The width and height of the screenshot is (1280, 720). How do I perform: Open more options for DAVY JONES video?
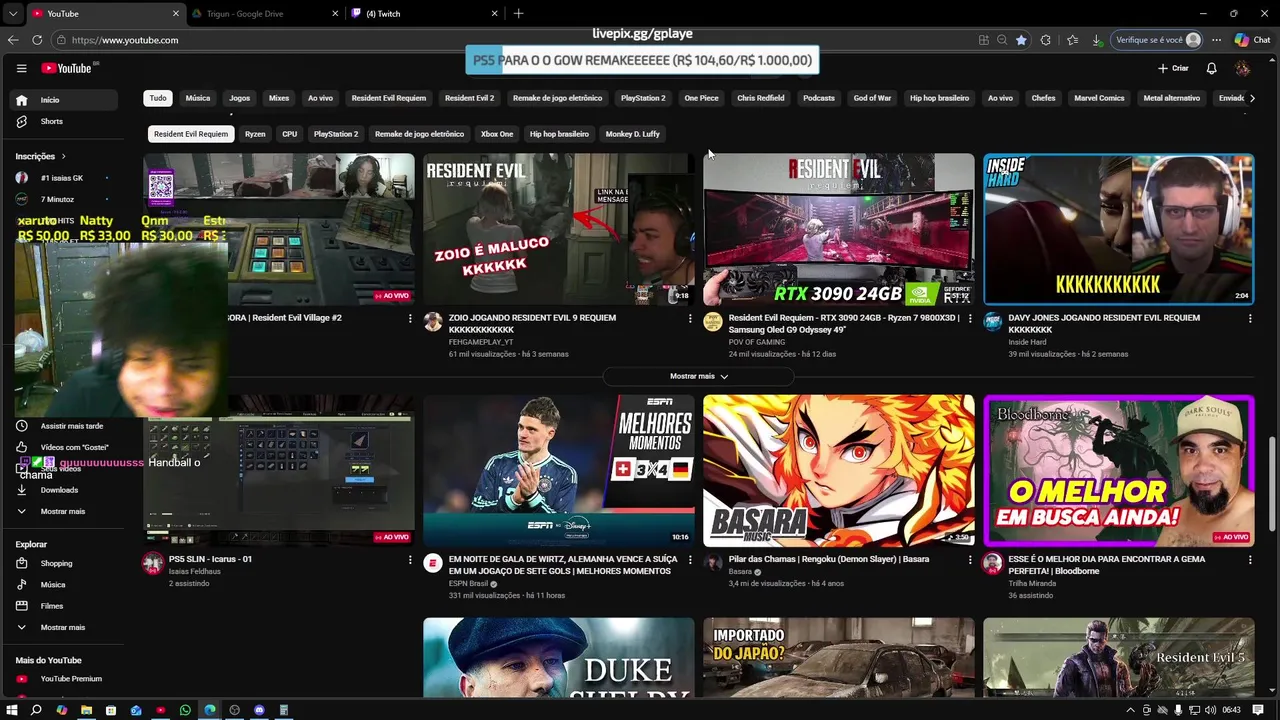[x=1250, y=318]
